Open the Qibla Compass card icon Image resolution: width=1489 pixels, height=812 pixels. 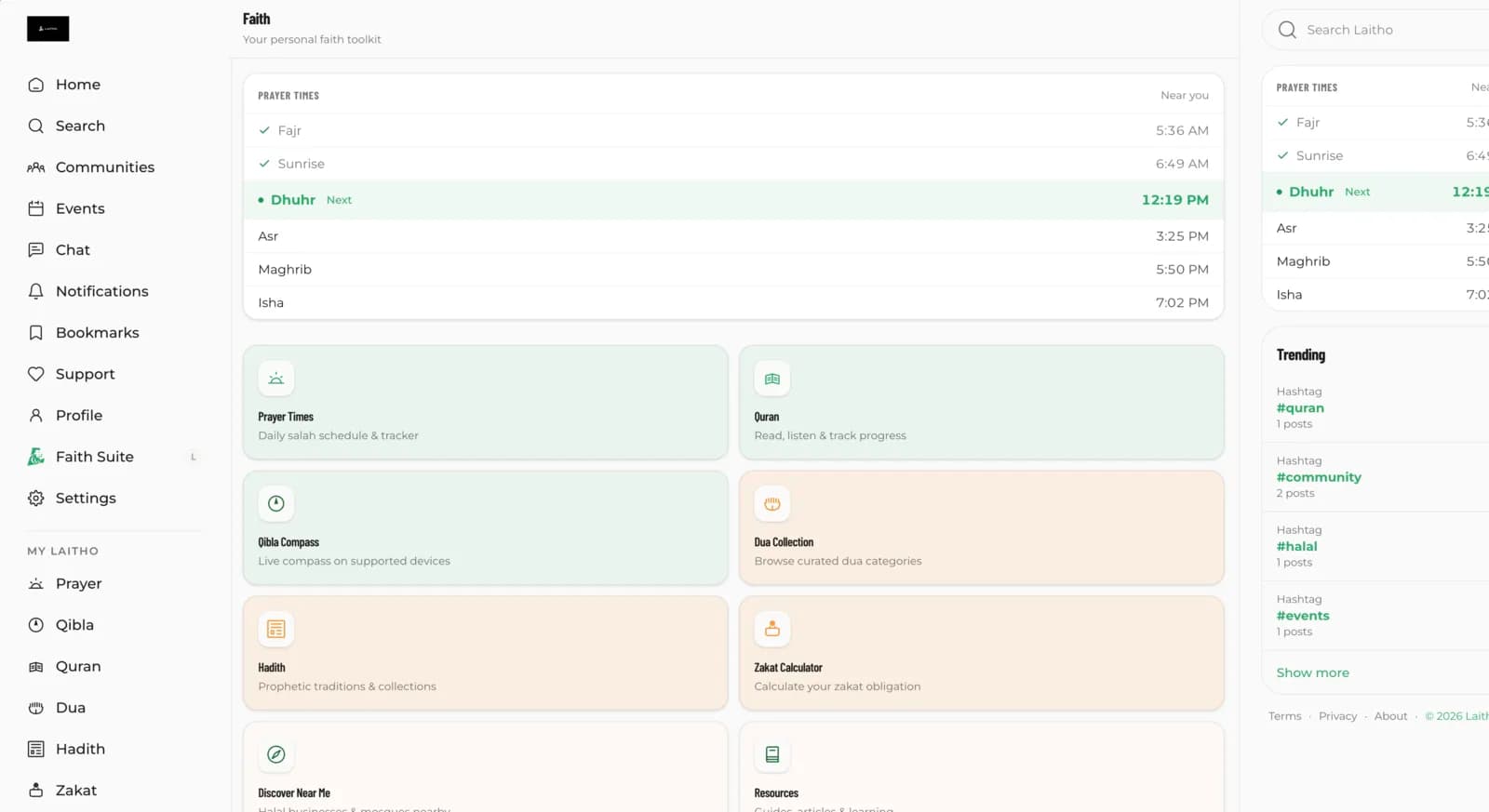tap(276, 503)
